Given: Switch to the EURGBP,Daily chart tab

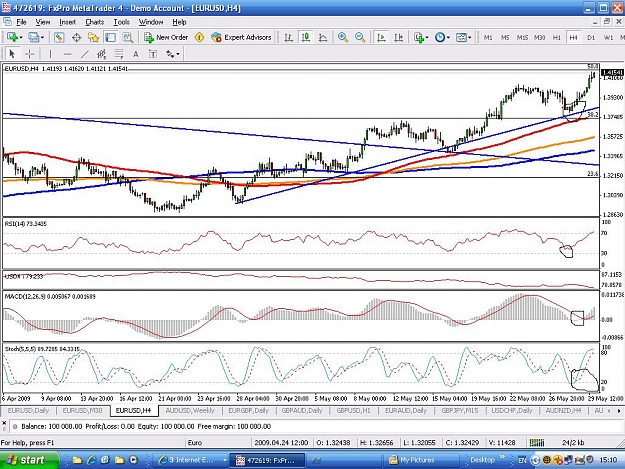Looking at the screenshot, I should [248, 410].
